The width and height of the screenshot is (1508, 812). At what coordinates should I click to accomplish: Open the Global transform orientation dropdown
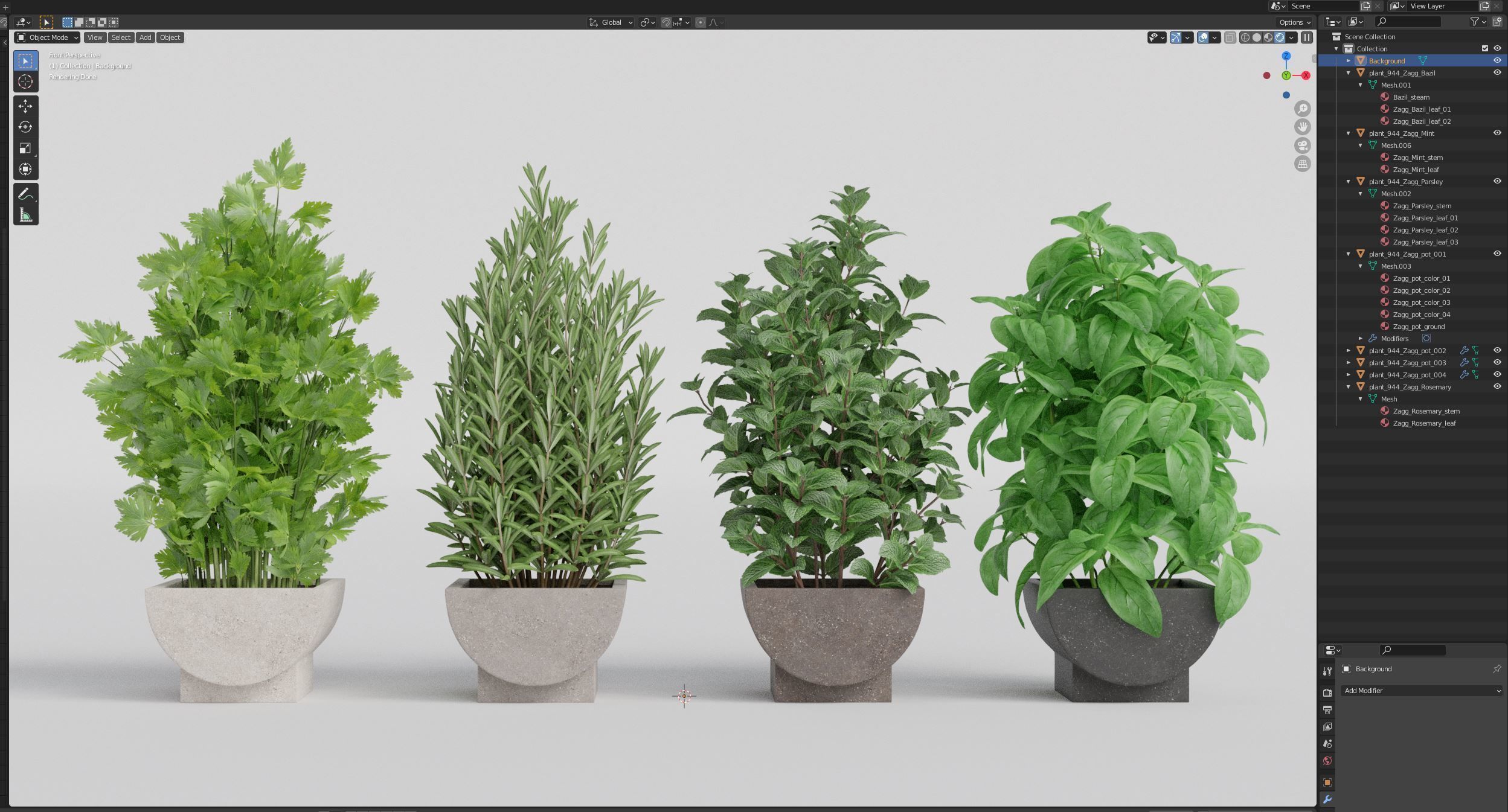[611, 22]
